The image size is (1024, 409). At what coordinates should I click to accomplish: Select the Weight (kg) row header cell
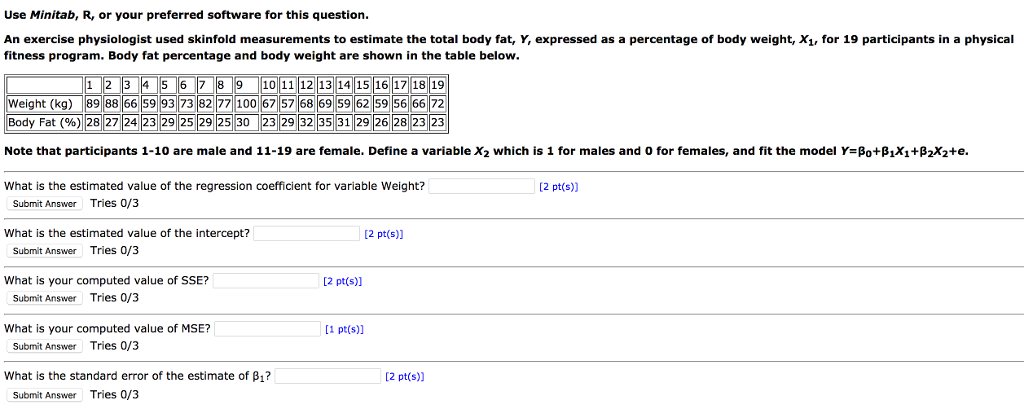[x=44, y=104]
